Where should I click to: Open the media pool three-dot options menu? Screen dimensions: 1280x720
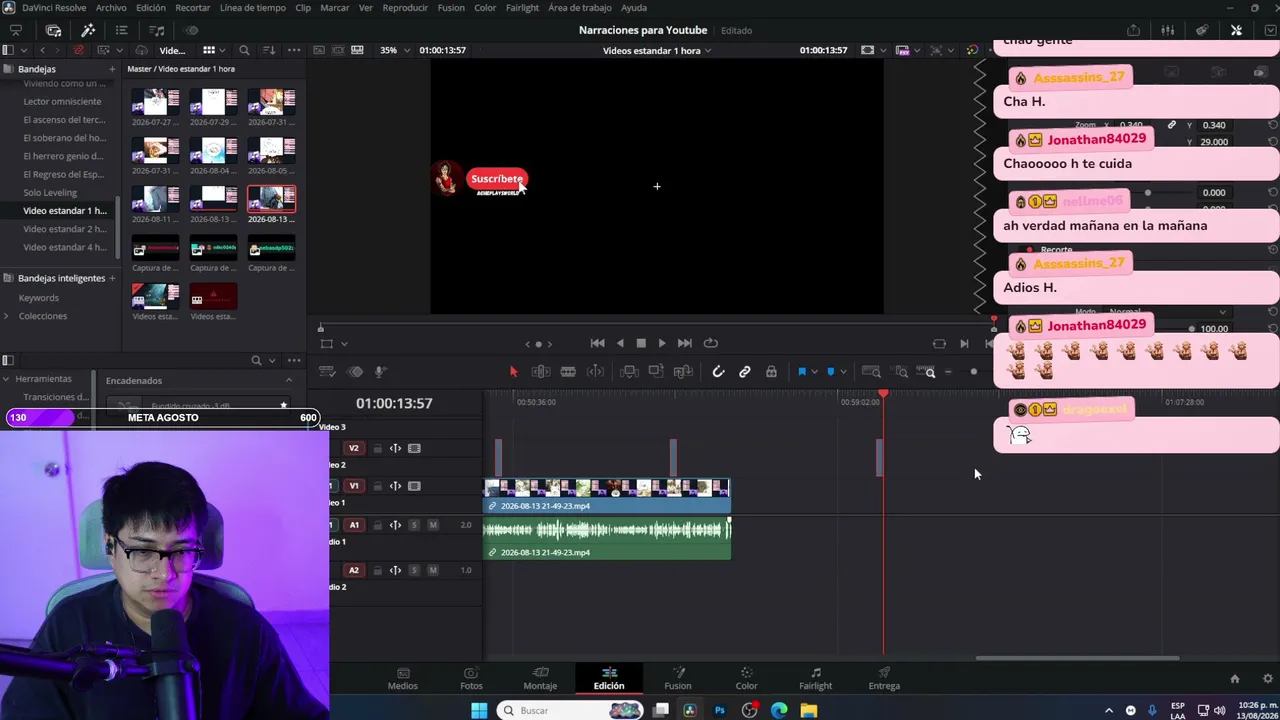(294, 50)
